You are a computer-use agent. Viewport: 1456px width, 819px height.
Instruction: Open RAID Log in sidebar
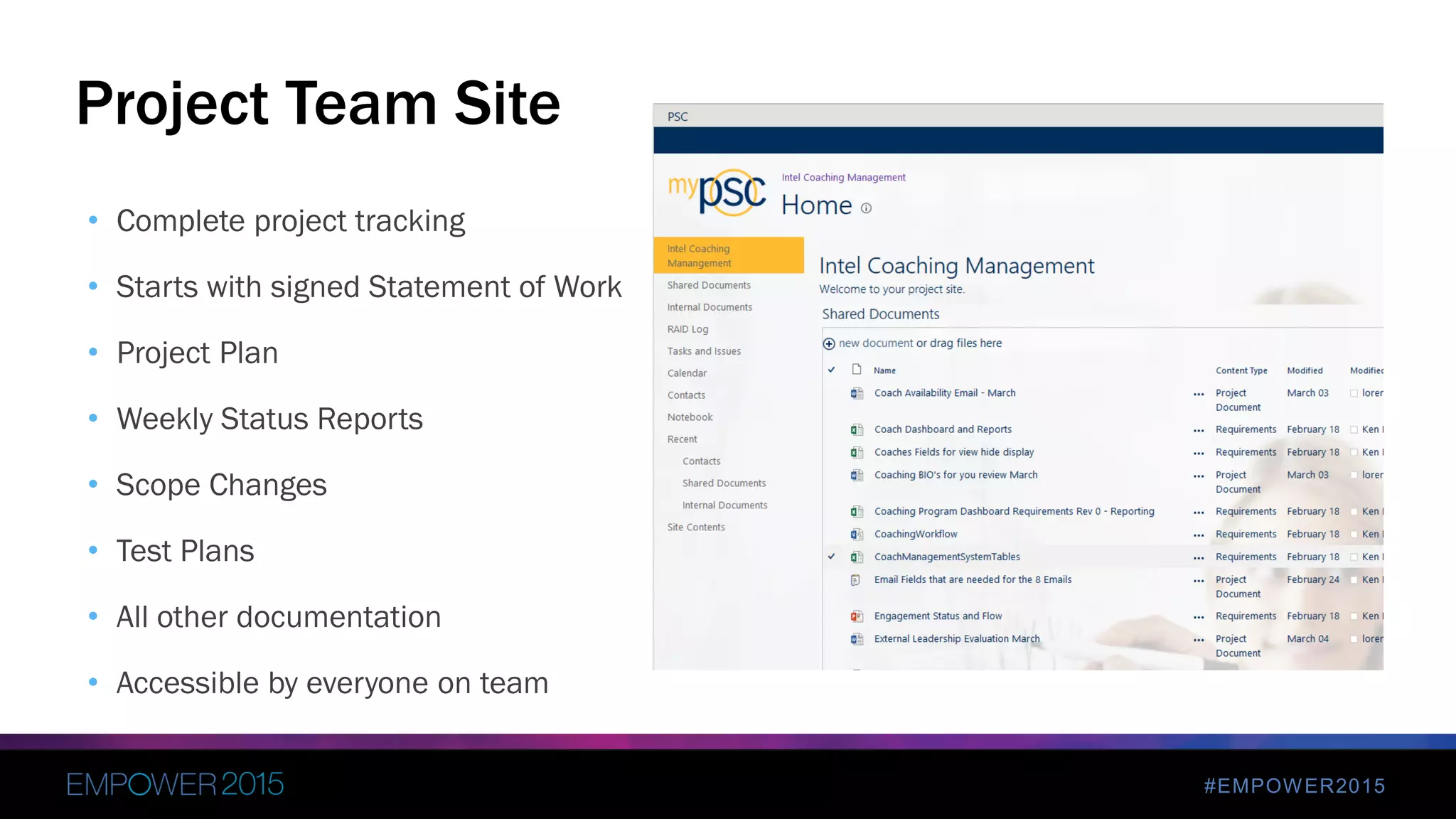[687, 329]
